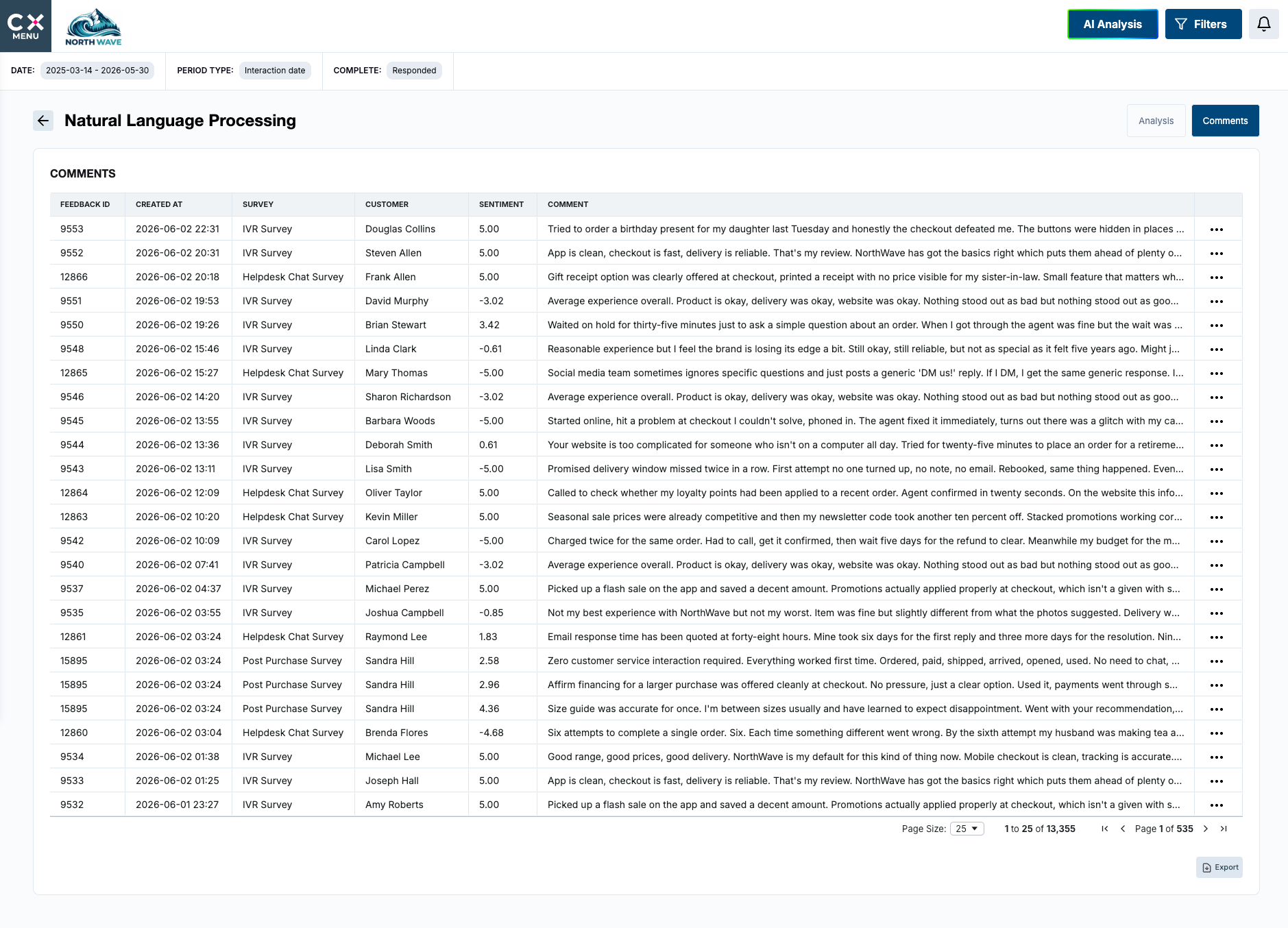Open the notifications bell

click(1263, 24)
